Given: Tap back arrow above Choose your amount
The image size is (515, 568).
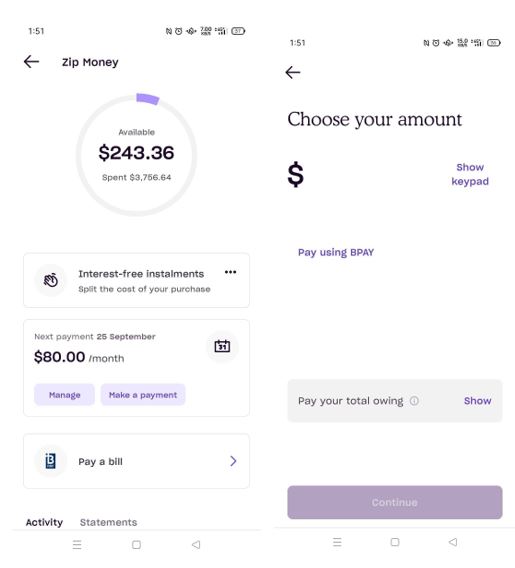Looking at the screenshot, I should click(x=293, y=72).
